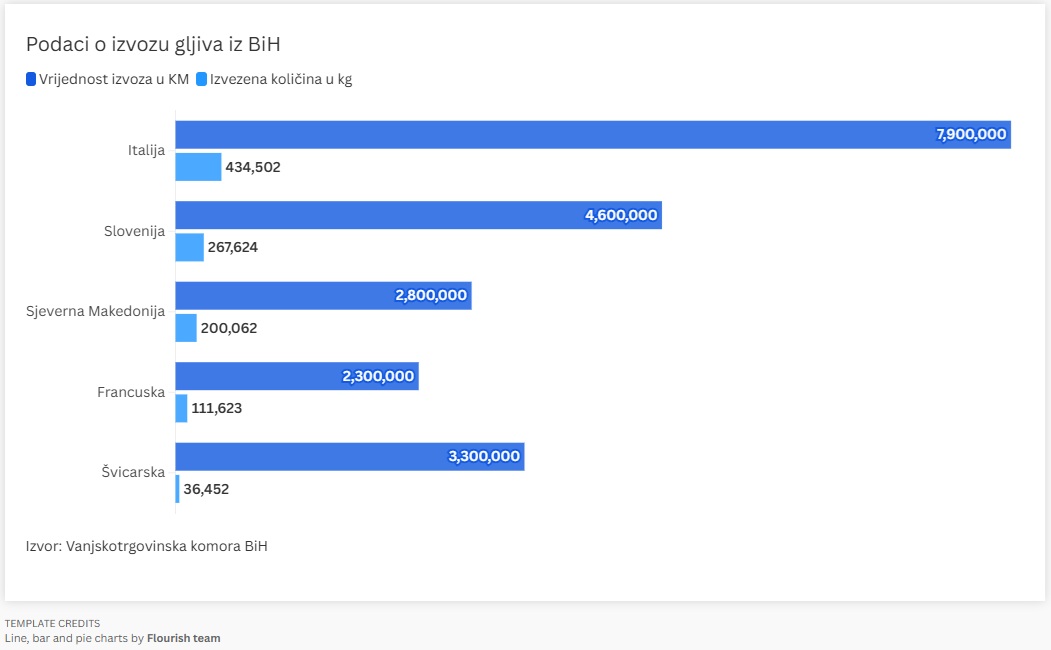The height and width of the screenshot is (650, 1051).
Task: Pick Sjeverna Makedonija's light blue quantity bar
Action: [x=186, y=328]
